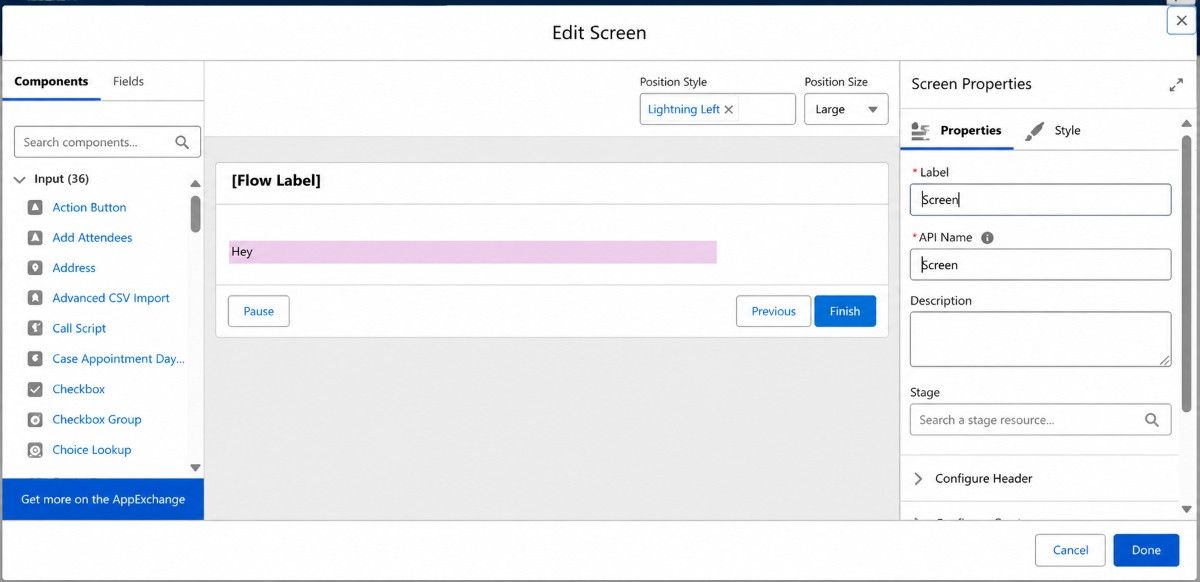Viewport: 1200px width, 582px height.
Task: Click the Advanced CSV Import icon
Action: 35,298
